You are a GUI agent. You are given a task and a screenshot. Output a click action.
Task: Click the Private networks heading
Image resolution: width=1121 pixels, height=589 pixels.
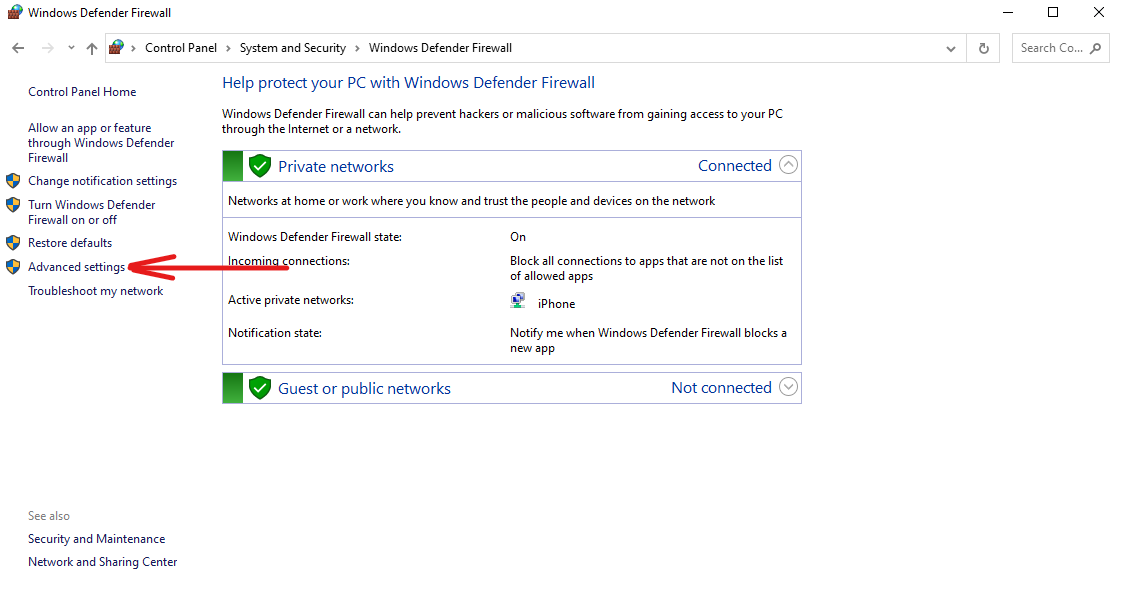tap(336, 167)
